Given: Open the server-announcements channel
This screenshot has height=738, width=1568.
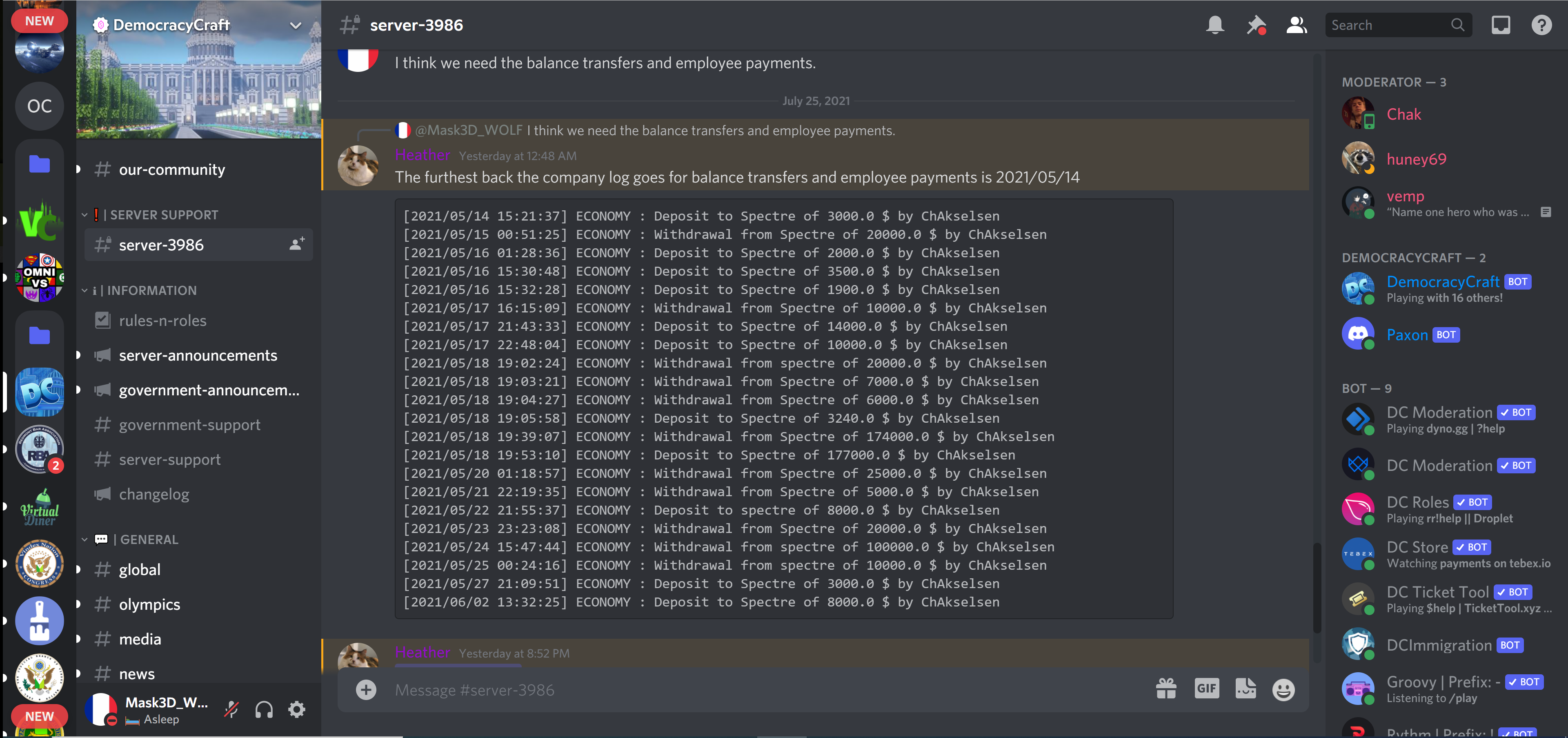Looking at the screenshot, I should click(198, 355).
